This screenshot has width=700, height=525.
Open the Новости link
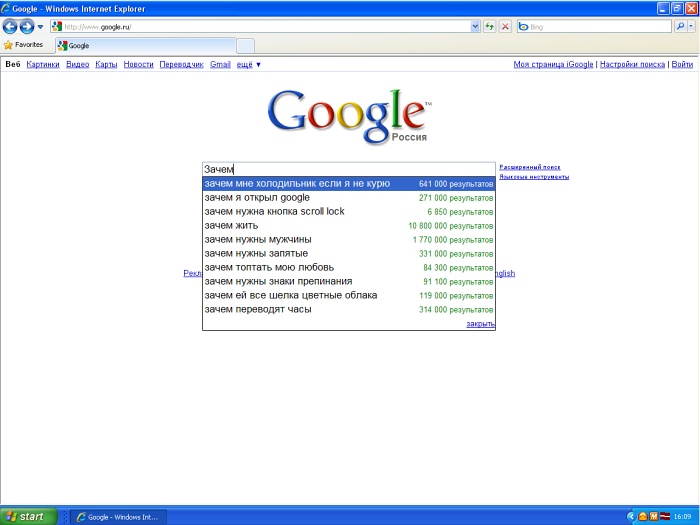[x=138, y=64]
